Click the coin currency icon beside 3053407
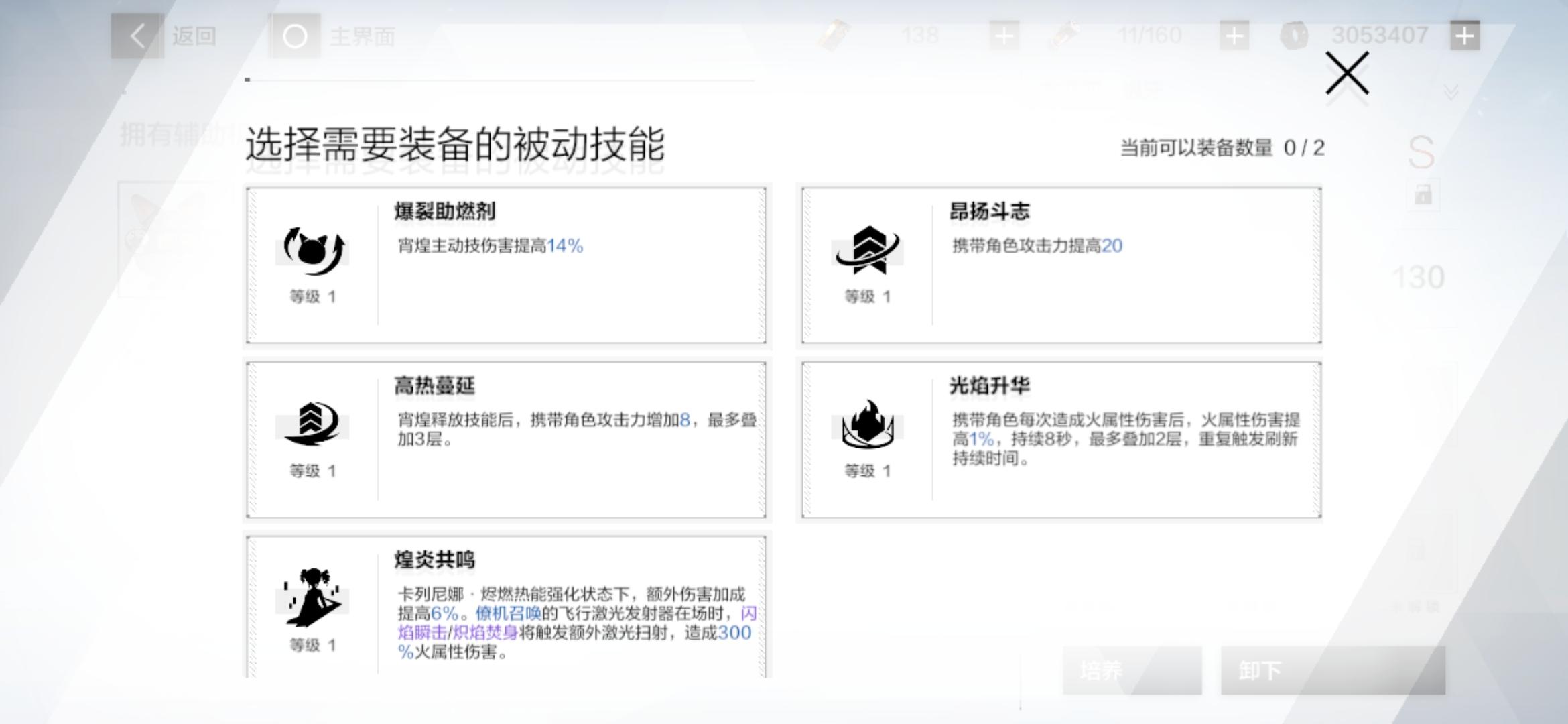The height and width of the screenshot is (724, 1568). [1295, 36]
